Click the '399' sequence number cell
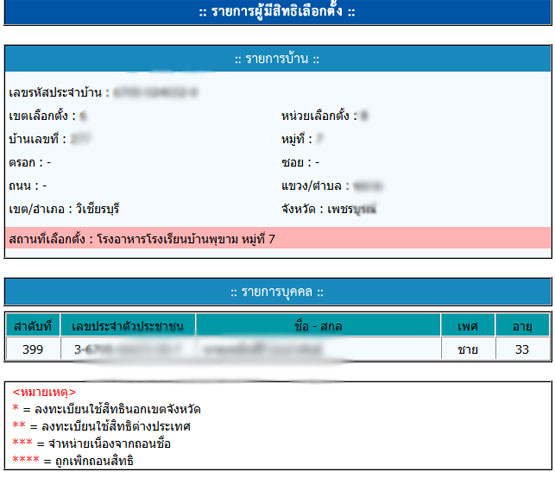 click(x=33, y=349)
